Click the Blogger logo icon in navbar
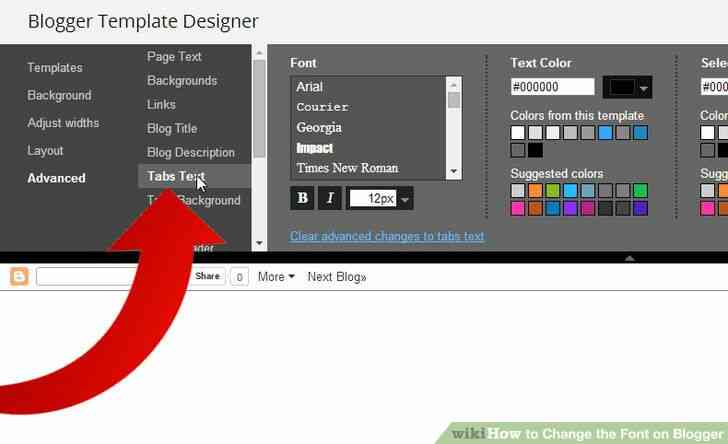 [x=19, y=277]
